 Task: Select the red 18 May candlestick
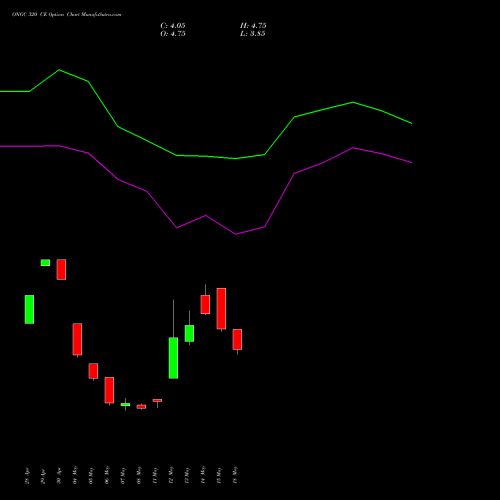pos(237,339)
